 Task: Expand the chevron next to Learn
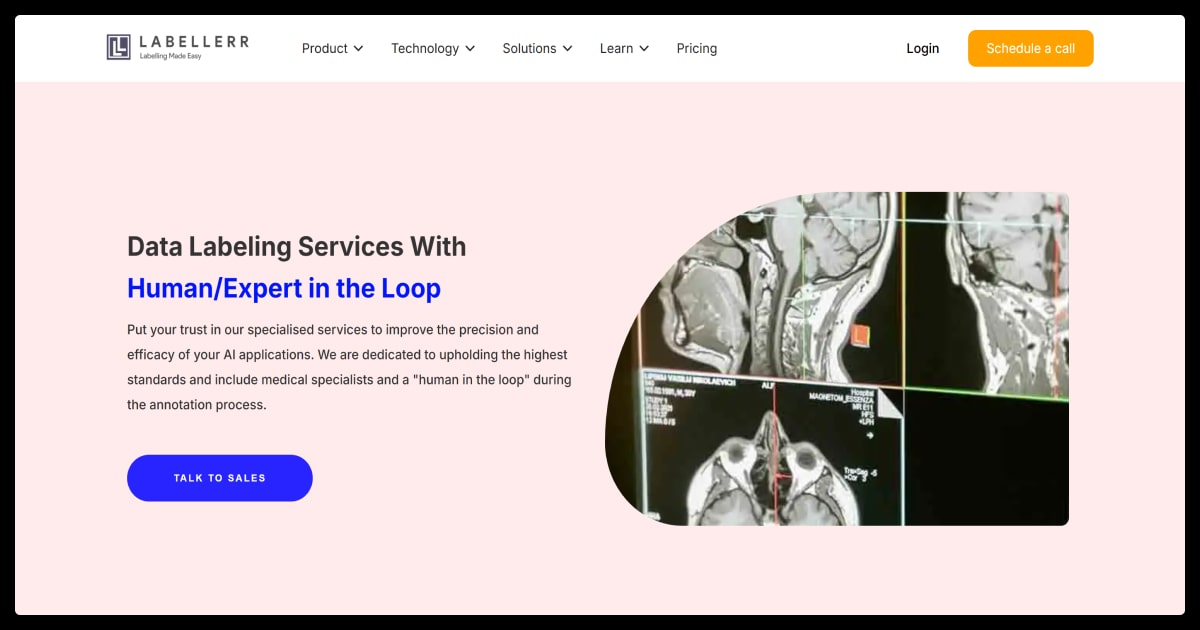(x=644, y=48)
